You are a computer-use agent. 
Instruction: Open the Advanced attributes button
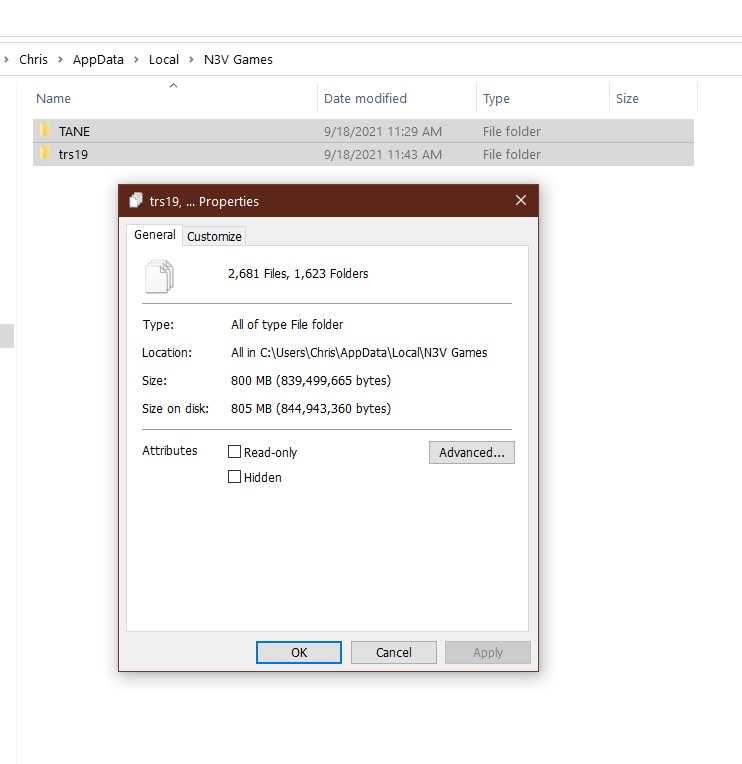[472, 452]
